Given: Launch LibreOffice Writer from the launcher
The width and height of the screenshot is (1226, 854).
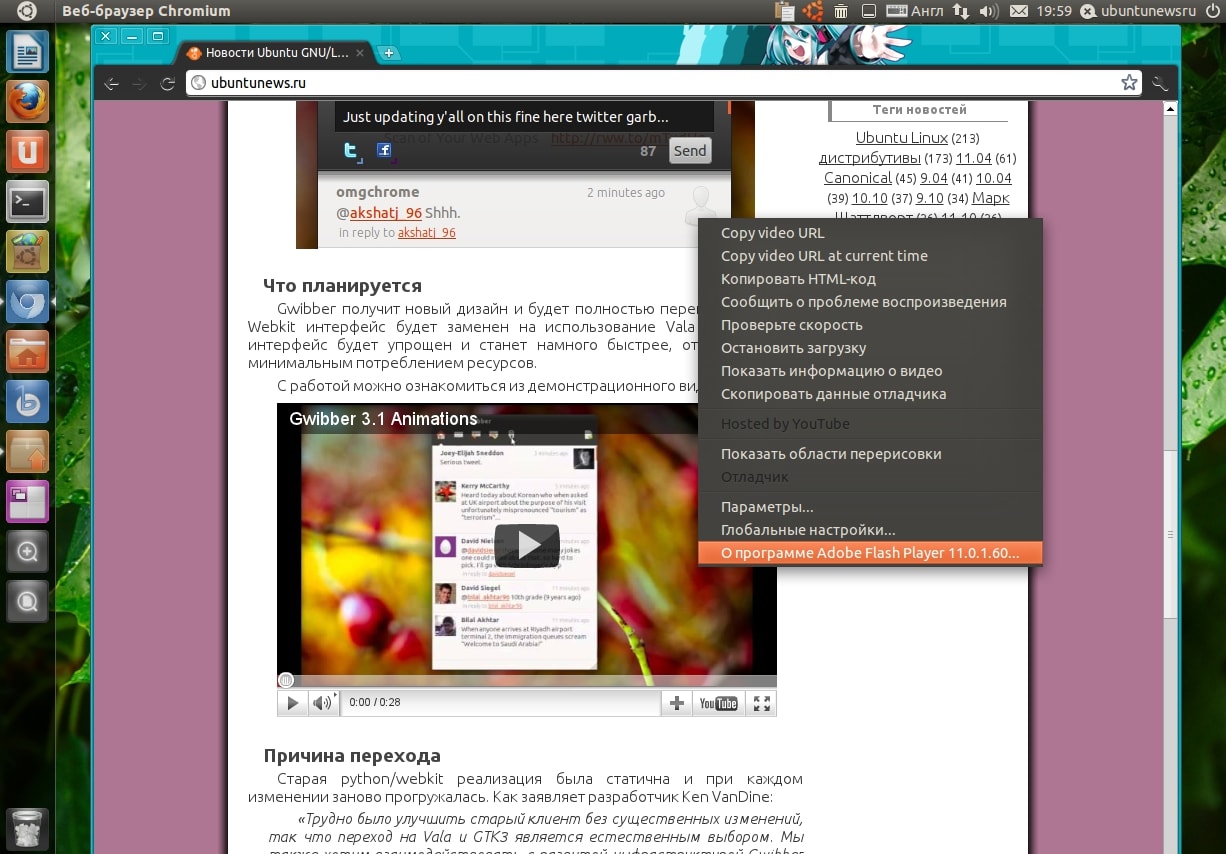Looking at the screenshot, I should [x=27, y=53].
